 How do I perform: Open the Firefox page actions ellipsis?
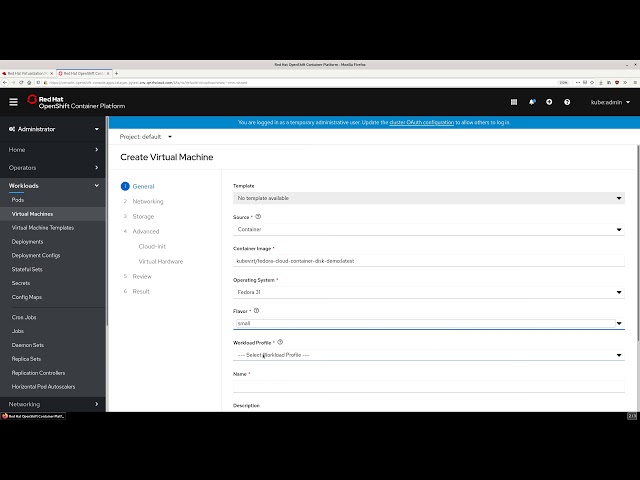tap(578, 82)
